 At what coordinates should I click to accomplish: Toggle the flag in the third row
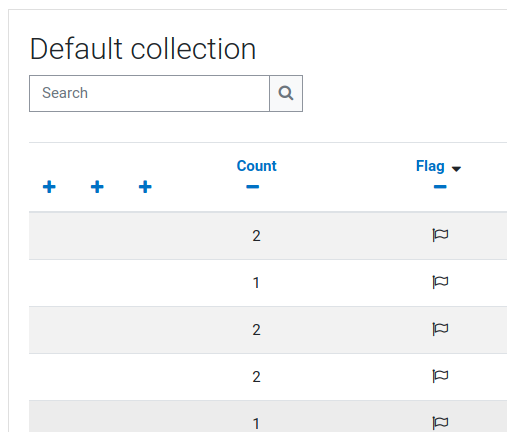(x=440, y=329)
